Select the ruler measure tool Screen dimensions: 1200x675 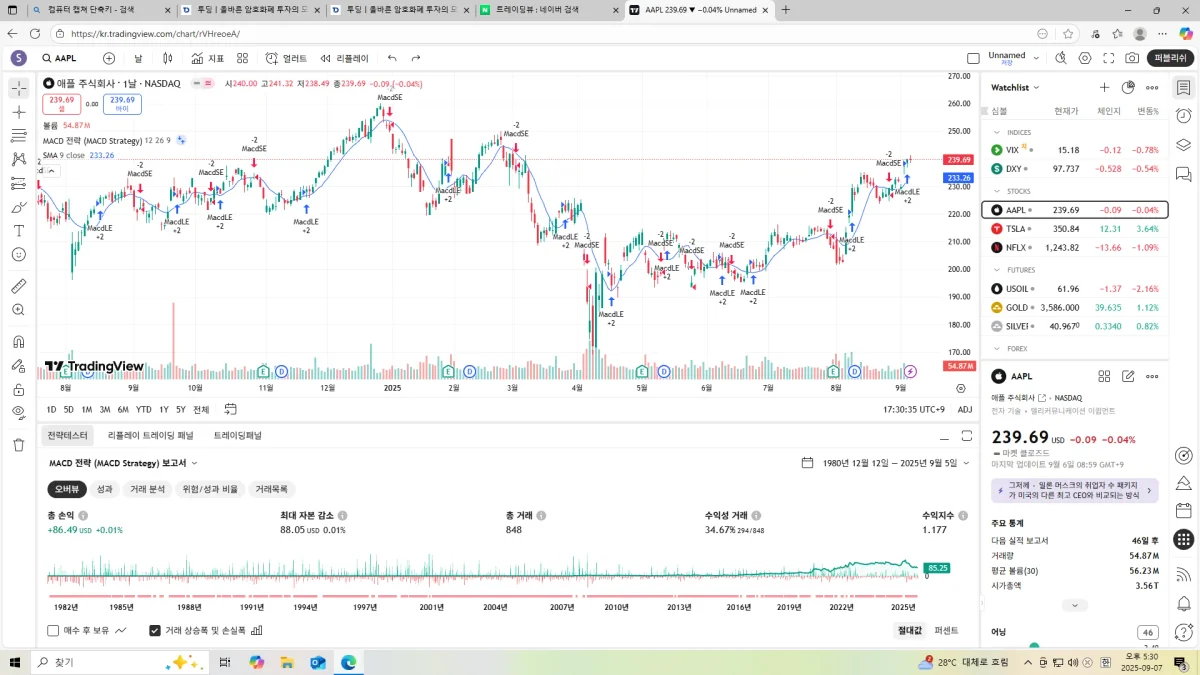pos(19,286)
